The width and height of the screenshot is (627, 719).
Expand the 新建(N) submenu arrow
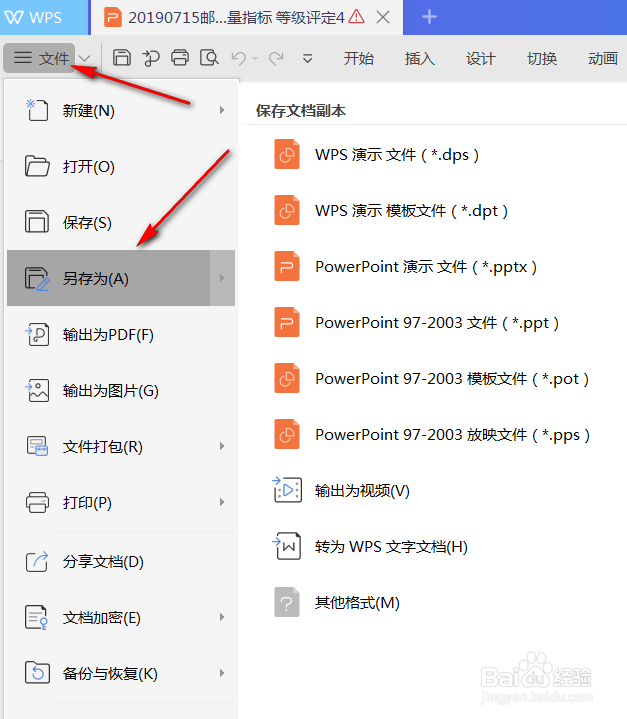[x=222, y=110]
